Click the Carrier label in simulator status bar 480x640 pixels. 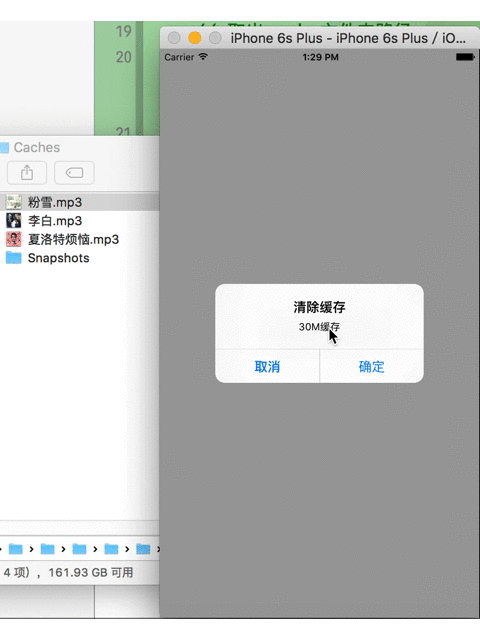[x=179, y=57]
